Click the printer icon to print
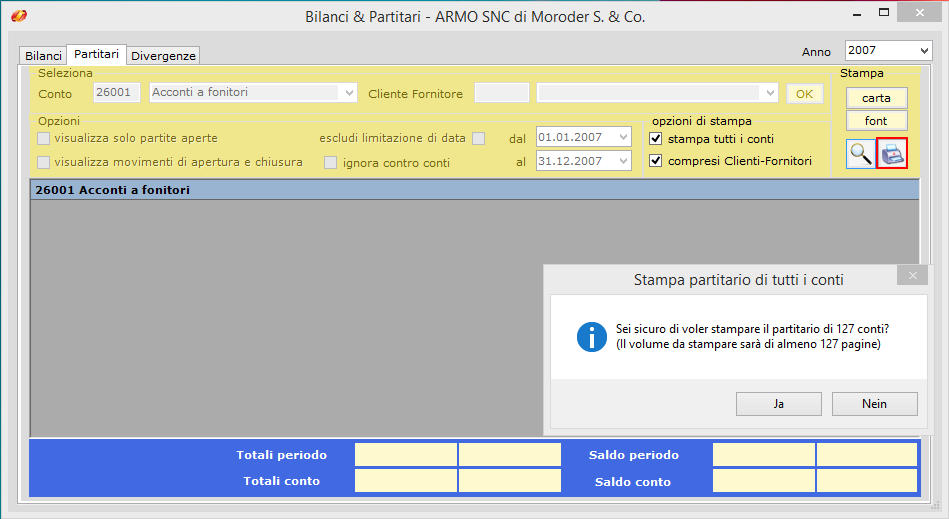This screenshot has width=949, height=519. (891, 154)
